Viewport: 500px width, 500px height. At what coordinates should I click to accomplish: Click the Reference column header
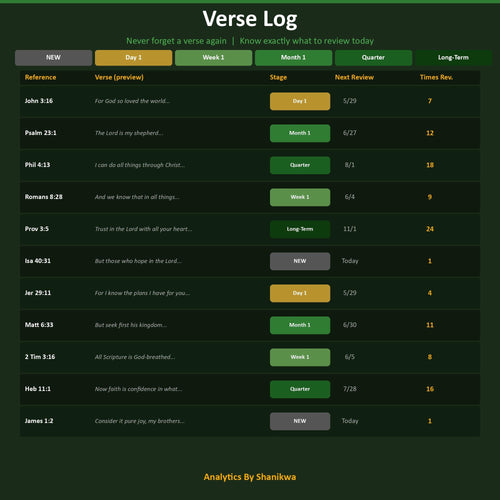click(x=40, y=77)
